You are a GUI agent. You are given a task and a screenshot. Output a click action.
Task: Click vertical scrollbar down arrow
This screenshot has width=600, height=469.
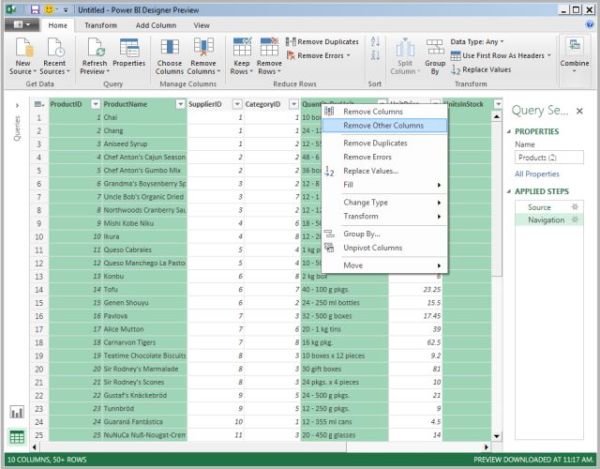tap(496, 436)
